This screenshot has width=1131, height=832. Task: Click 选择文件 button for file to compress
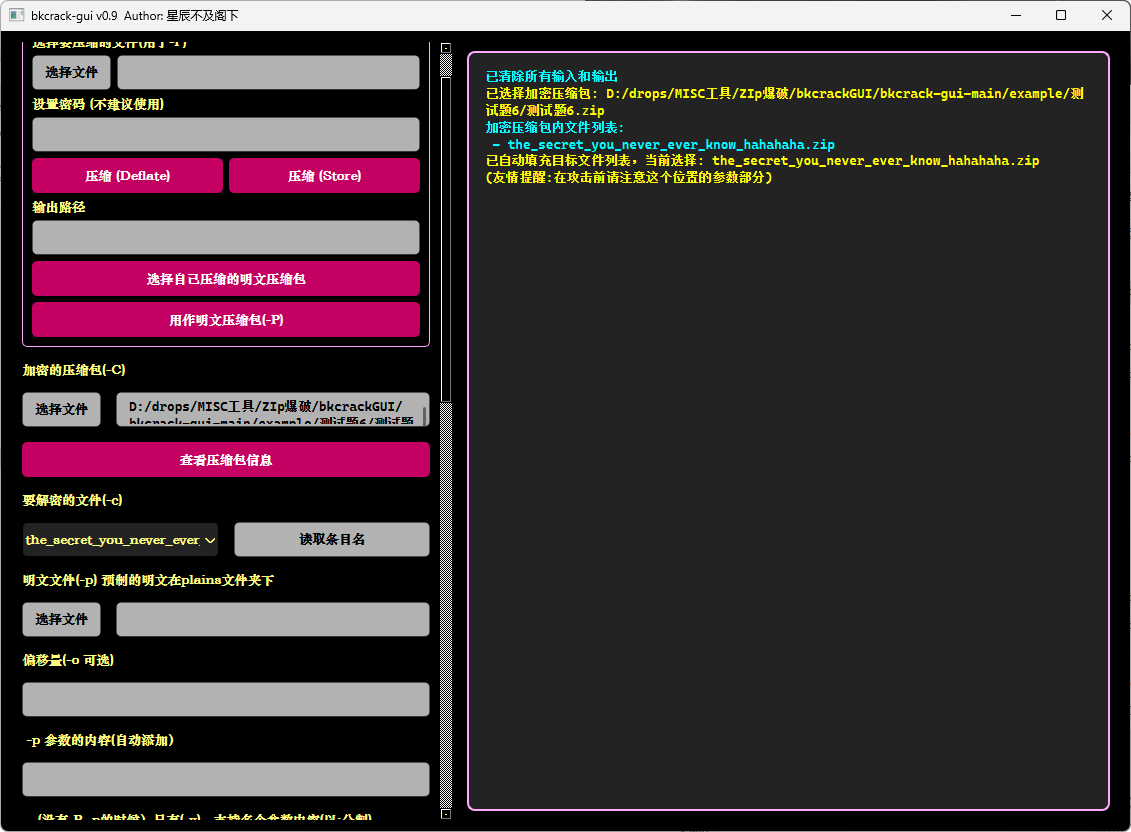pyautogui.click(x=71, y=72)
